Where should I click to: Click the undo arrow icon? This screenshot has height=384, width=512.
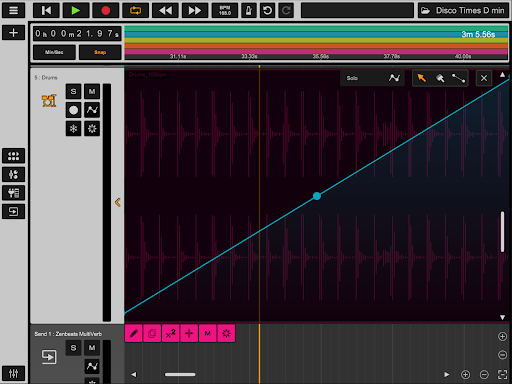(x=267, y=10)
